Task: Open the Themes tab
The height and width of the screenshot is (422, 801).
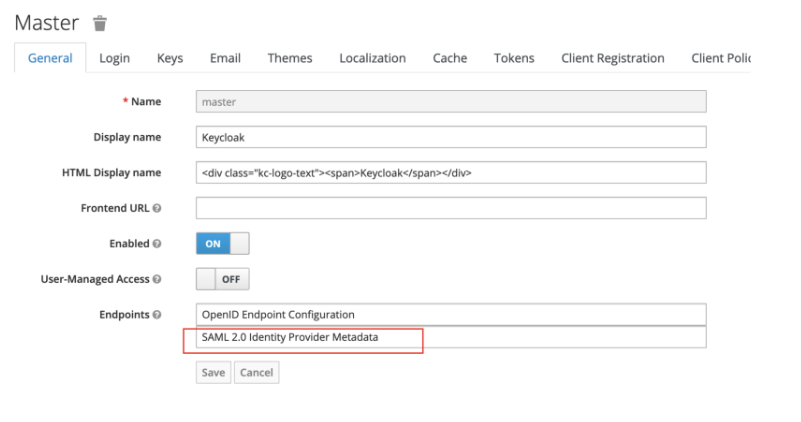Action: point(290,58)
